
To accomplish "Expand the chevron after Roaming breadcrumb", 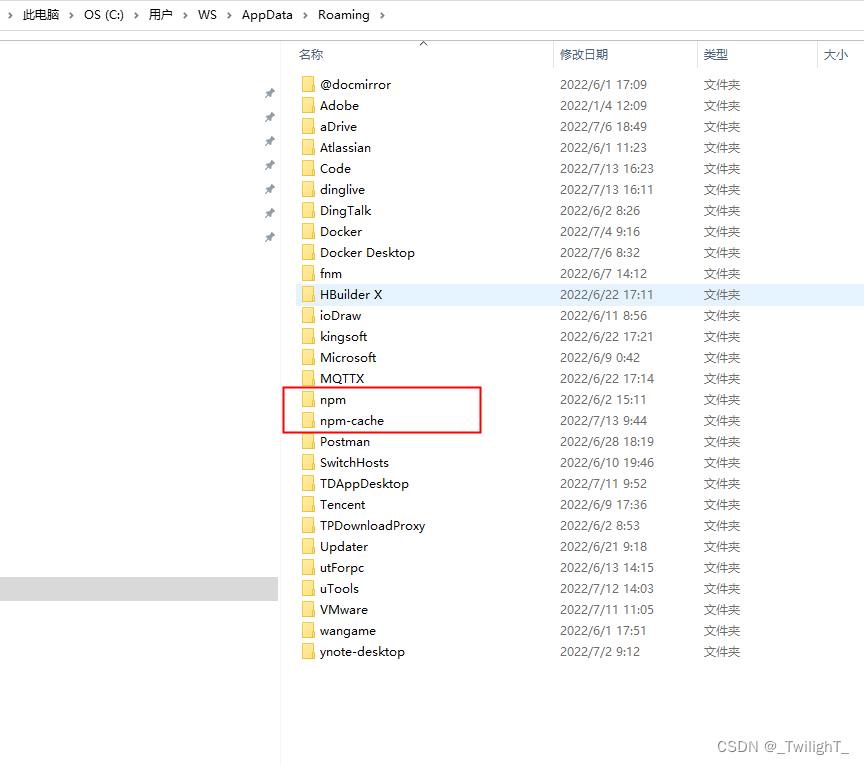I will 382,15.
